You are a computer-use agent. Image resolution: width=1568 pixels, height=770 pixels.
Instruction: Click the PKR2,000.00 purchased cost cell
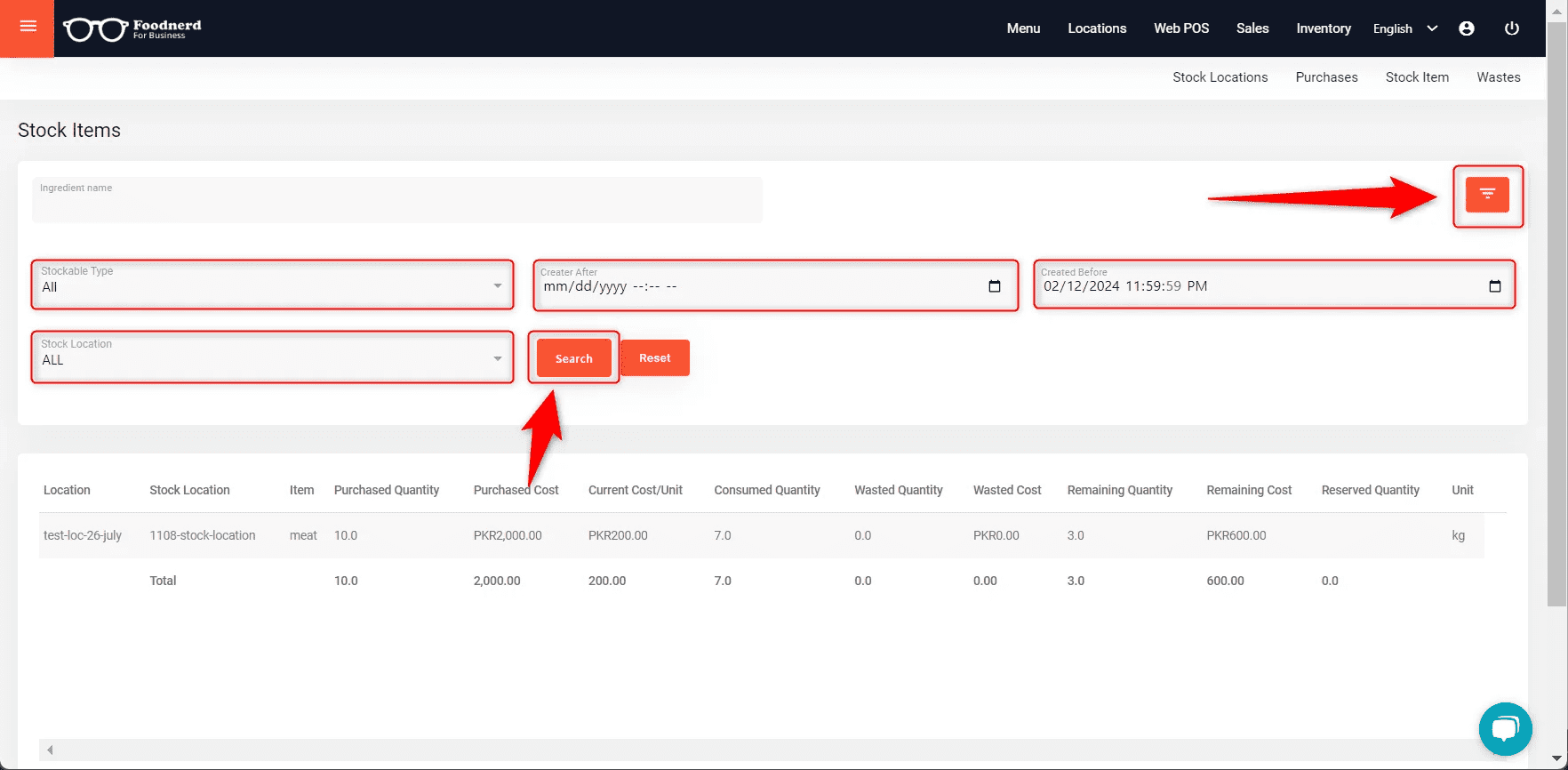click(508, 535)
